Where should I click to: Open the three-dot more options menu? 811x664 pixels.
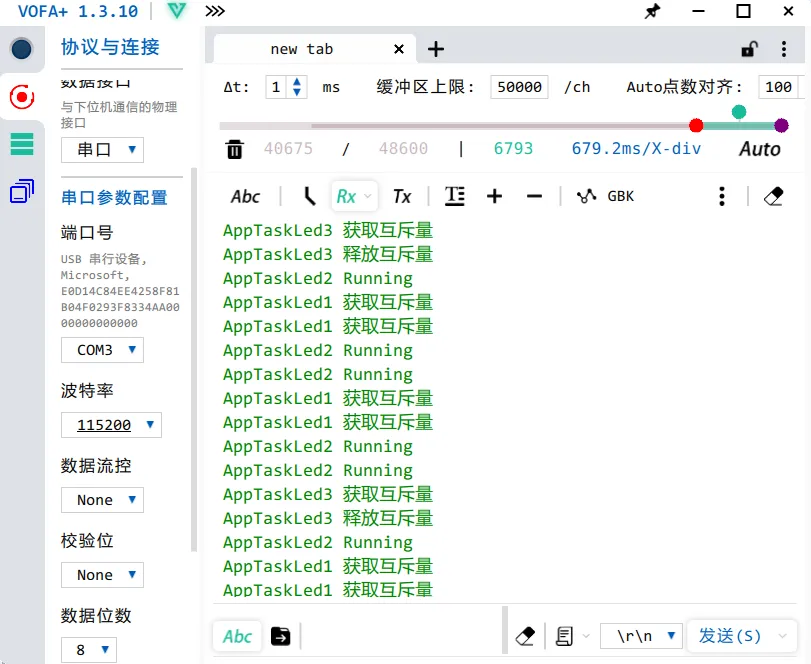tap(722, 196)
